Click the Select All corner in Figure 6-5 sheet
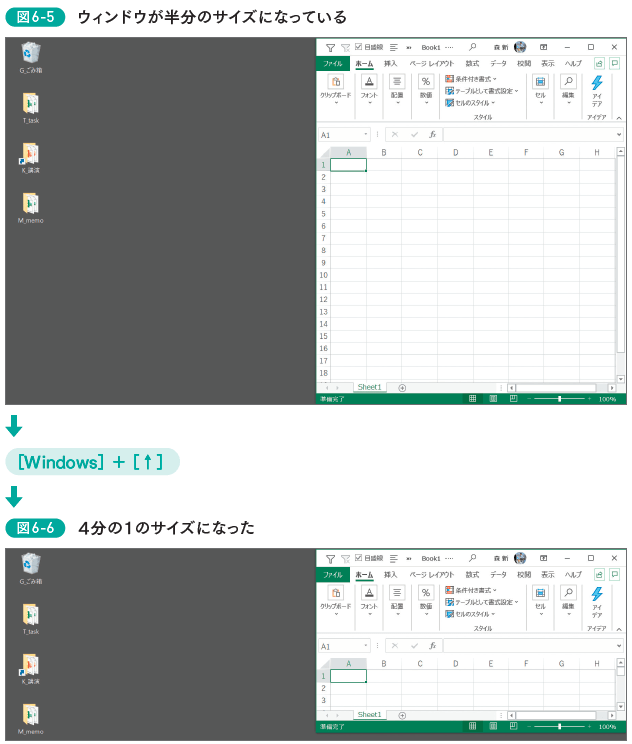The height and width of the screenshot is (744, 632). [x=324, y=152]
